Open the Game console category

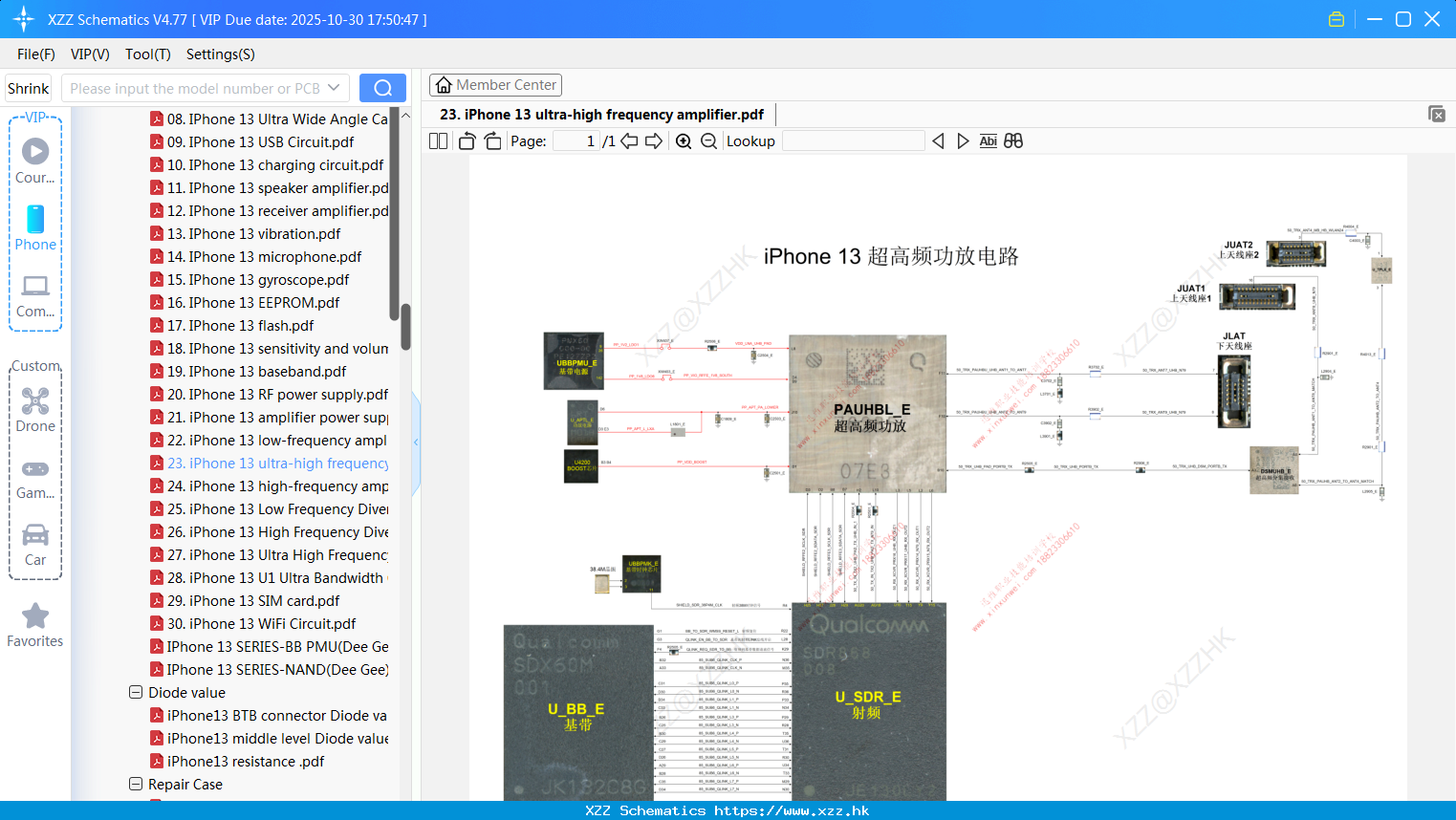click(35, 478)
